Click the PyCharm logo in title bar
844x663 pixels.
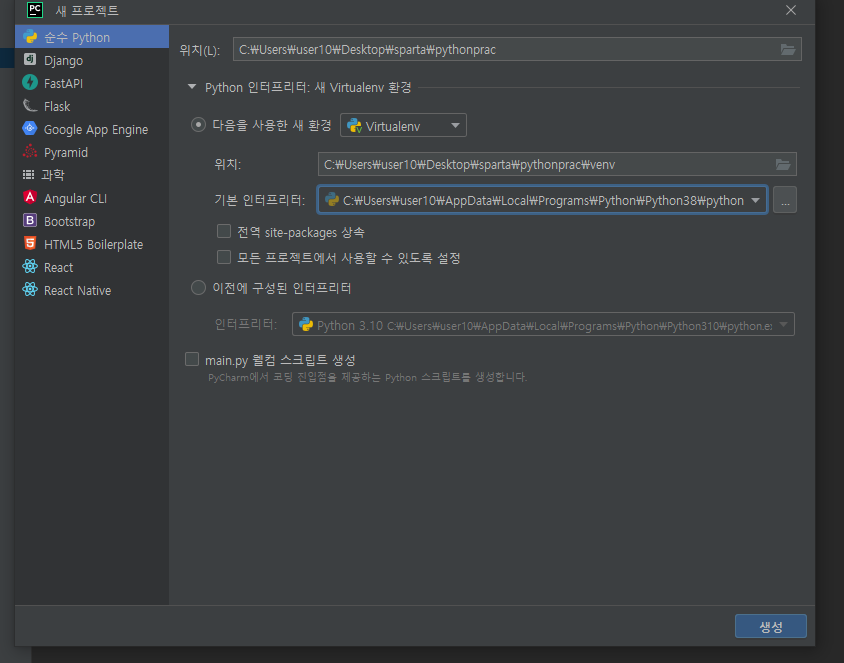click(35, 10)
